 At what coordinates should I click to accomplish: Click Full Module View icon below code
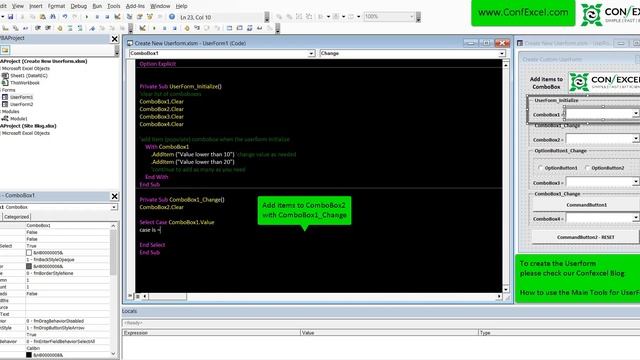(x=138, y=296)
